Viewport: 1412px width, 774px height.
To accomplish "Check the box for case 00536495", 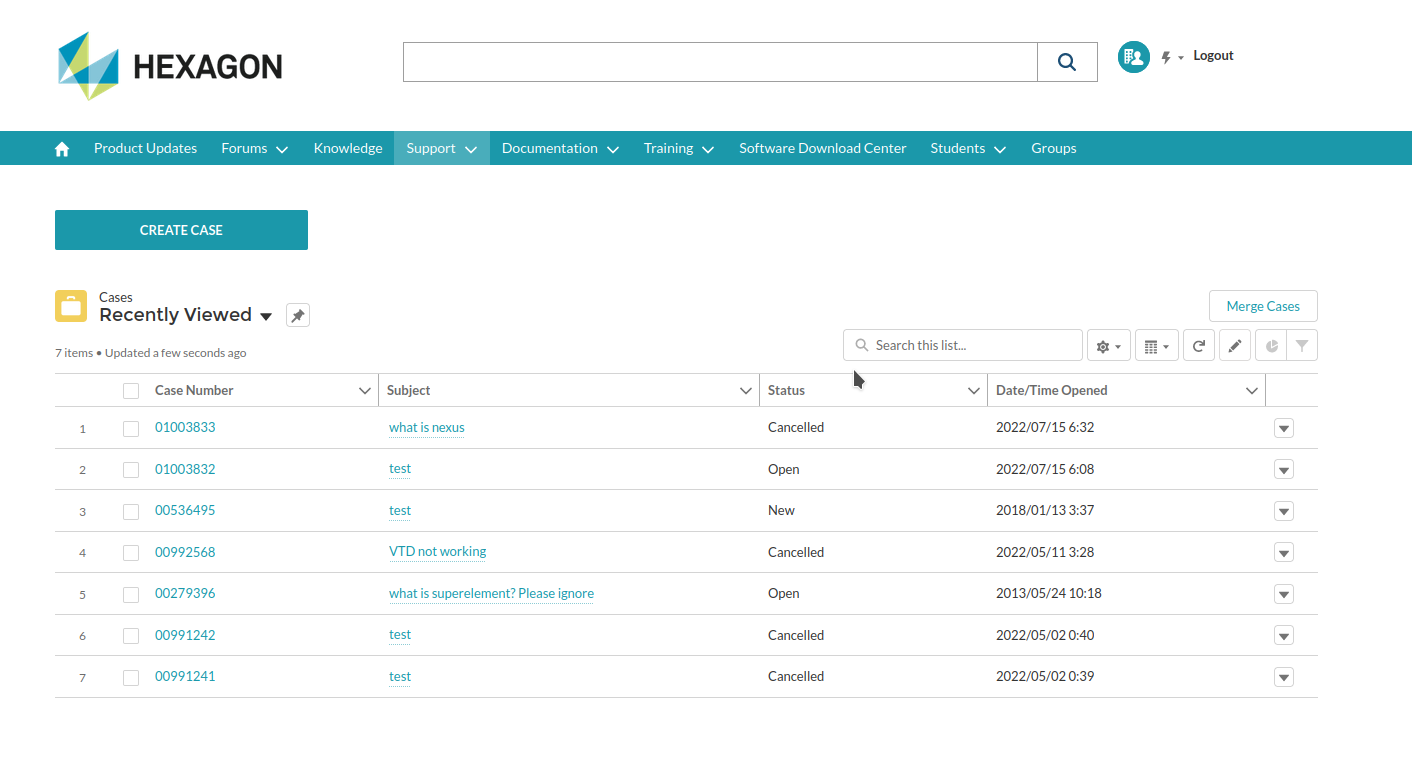I will click(x=131, y=511).
